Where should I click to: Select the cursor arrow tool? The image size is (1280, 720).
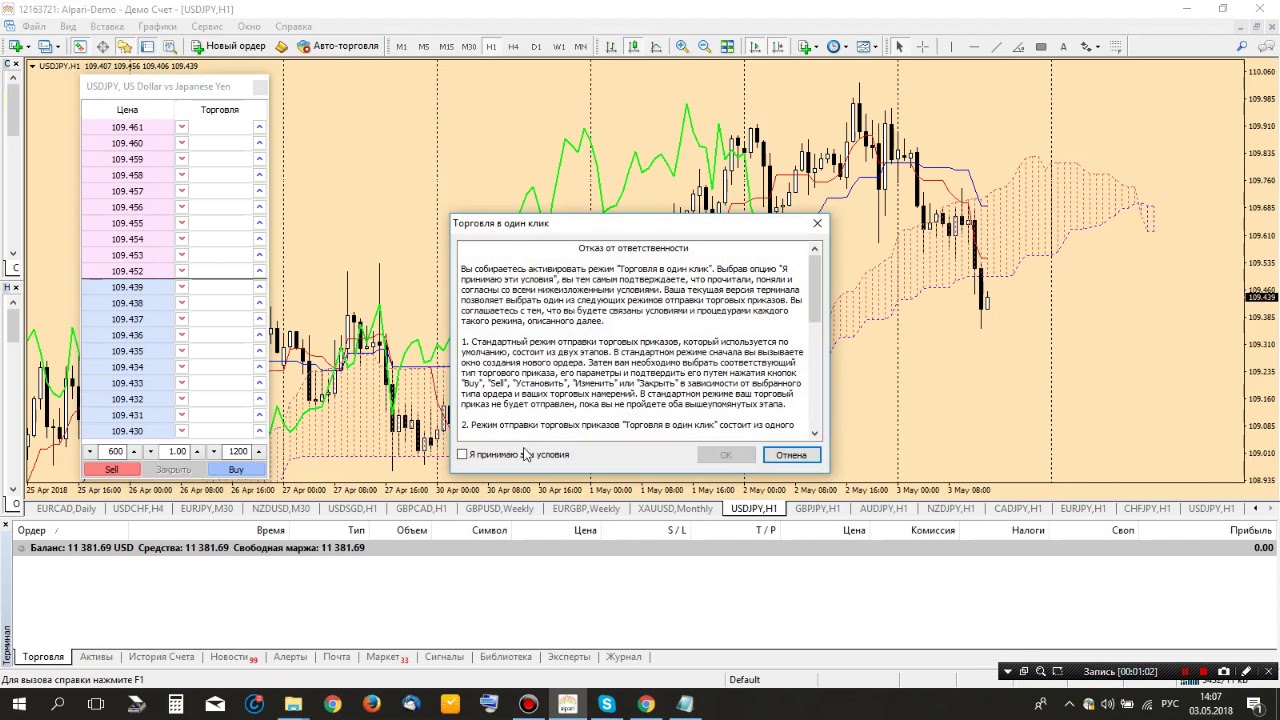899,46
